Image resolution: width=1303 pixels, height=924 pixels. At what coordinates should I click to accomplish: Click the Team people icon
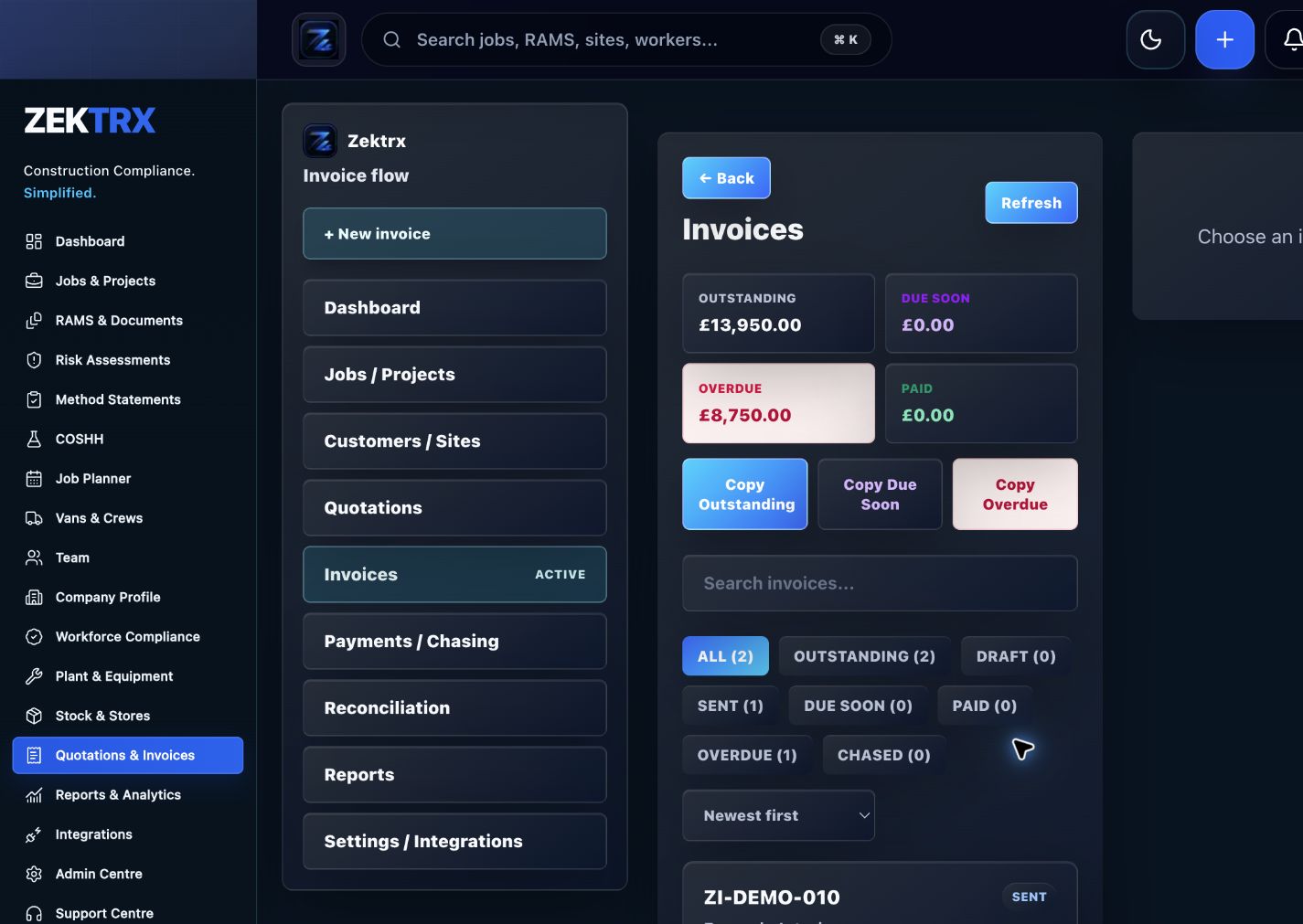34,558
